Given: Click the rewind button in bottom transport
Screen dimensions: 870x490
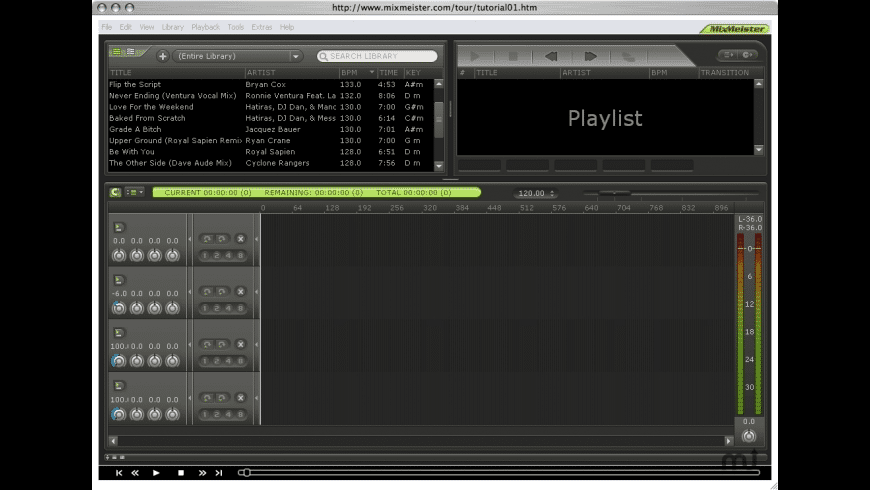Looking at the screenshot, I should tap(135, 472).
